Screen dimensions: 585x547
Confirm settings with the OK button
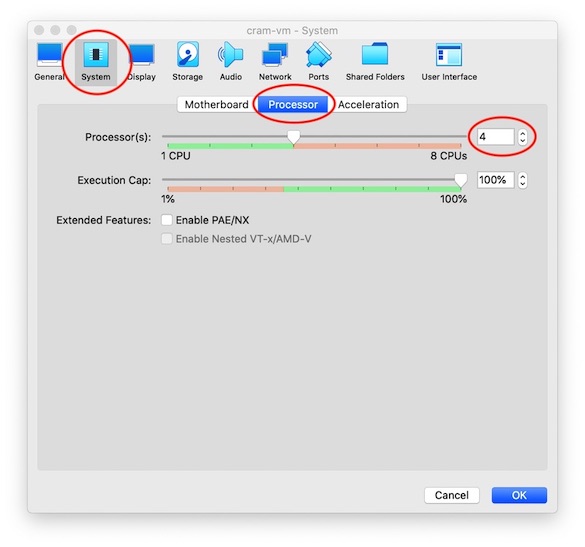click(519, 495)
